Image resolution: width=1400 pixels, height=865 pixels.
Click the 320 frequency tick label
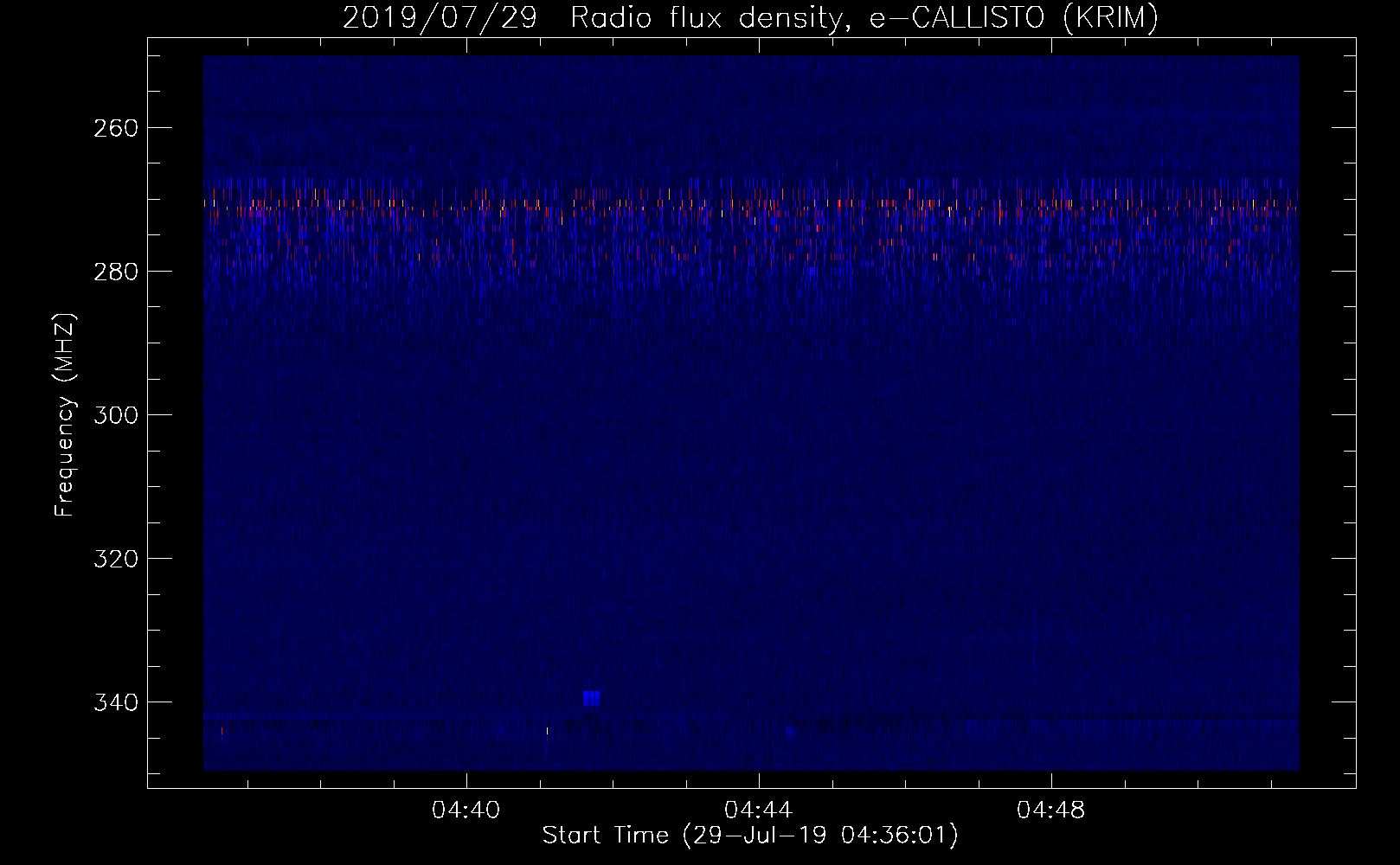[116, 559]
